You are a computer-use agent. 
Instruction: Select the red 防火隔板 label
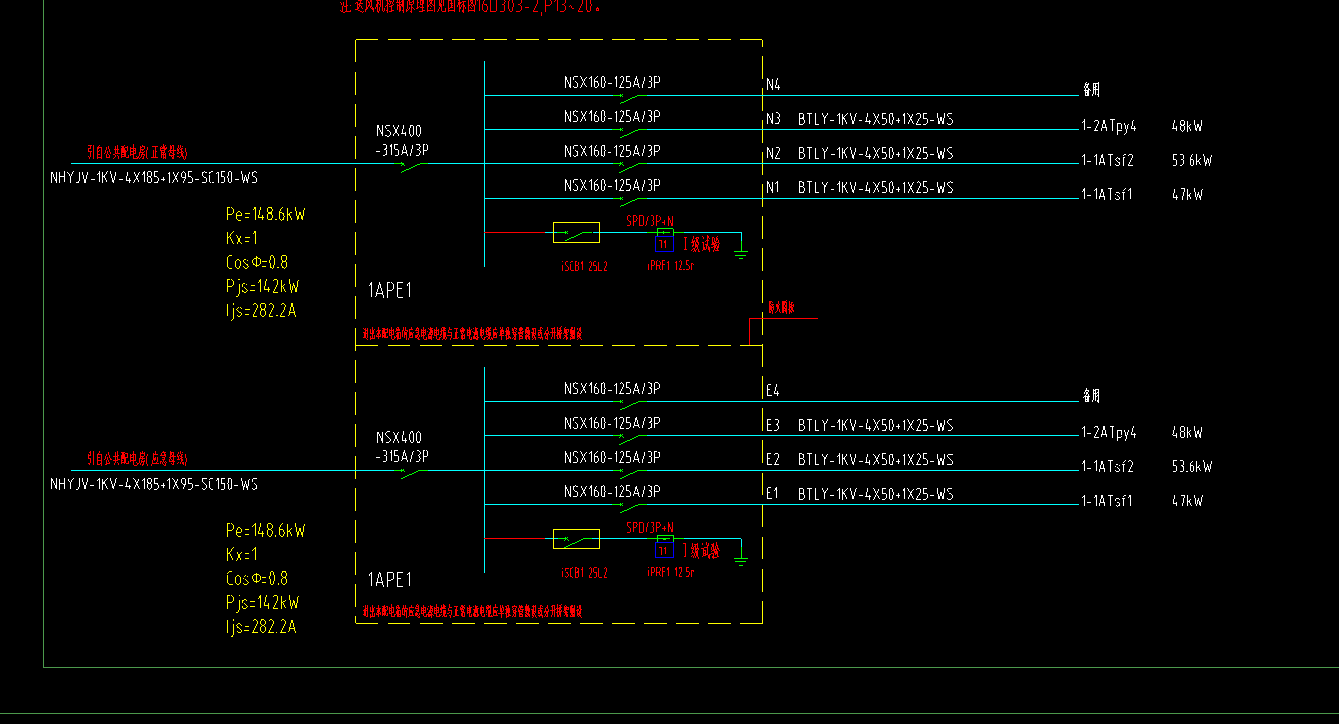coord(781,308)
